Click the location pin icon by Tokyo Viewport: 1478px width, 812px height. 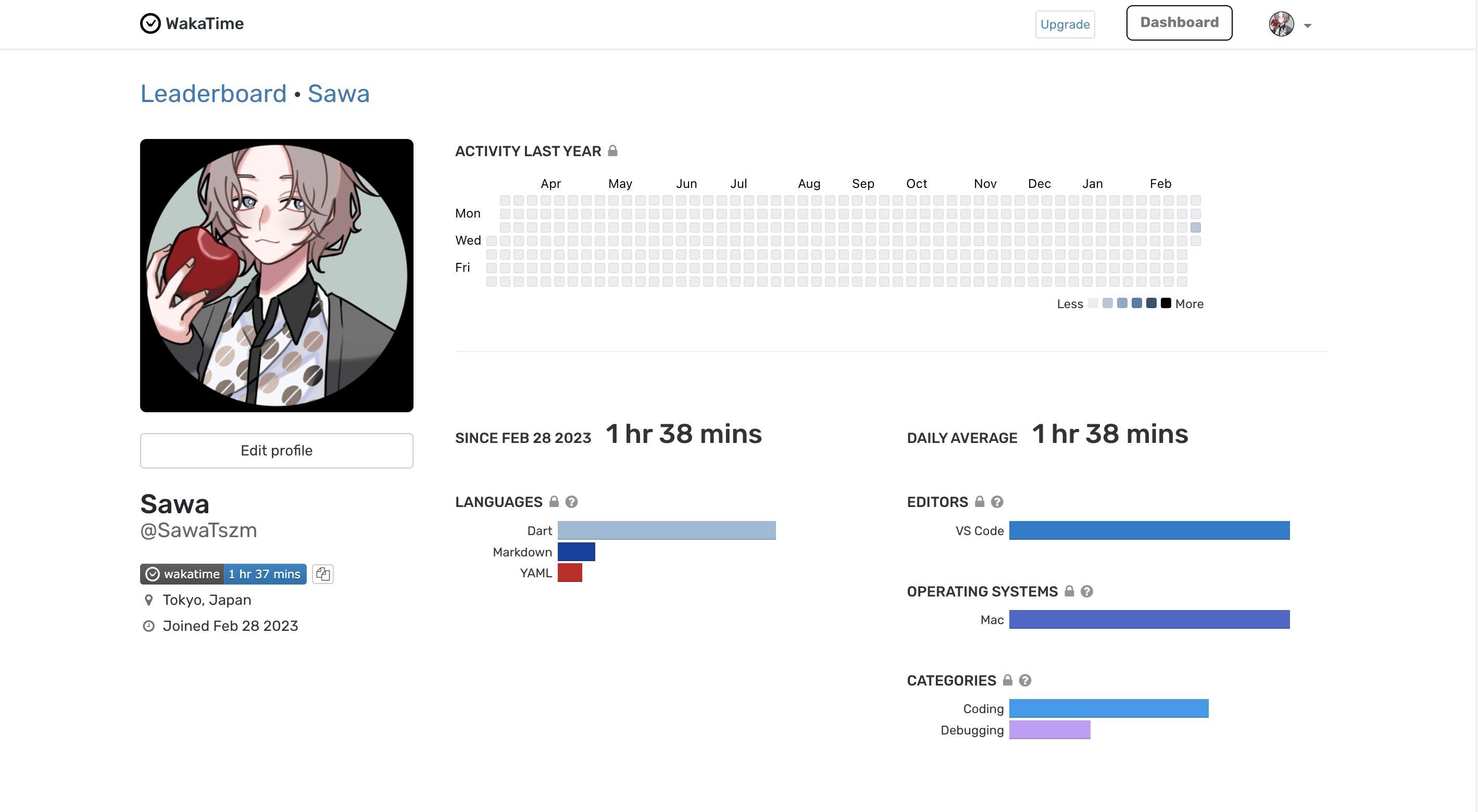[x=148, y=600]
